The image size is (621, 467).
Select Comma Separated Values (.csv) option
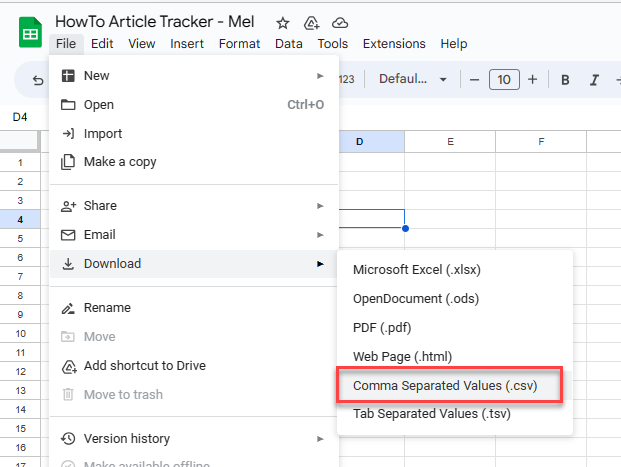pyautogui.click(x=444, y=385)
